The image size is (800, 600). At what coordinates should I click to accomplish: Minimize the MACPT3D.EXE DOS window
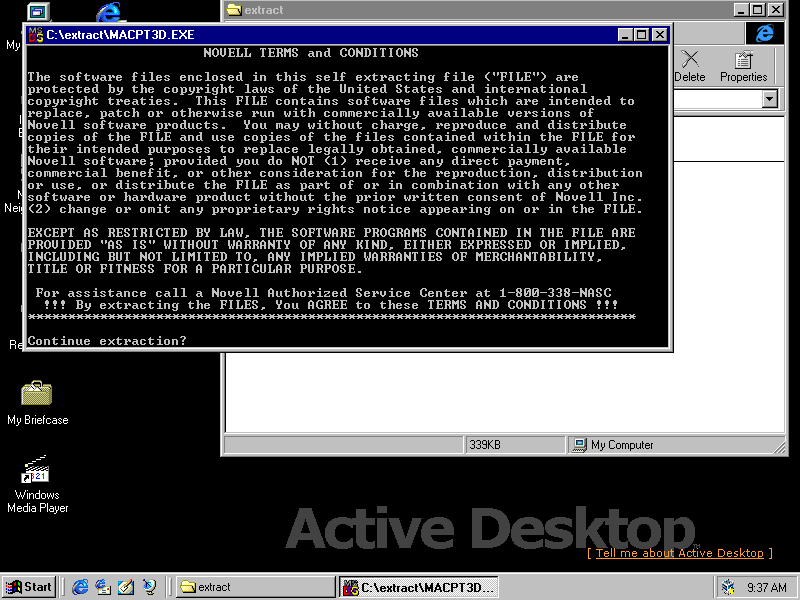coord(626,35)
